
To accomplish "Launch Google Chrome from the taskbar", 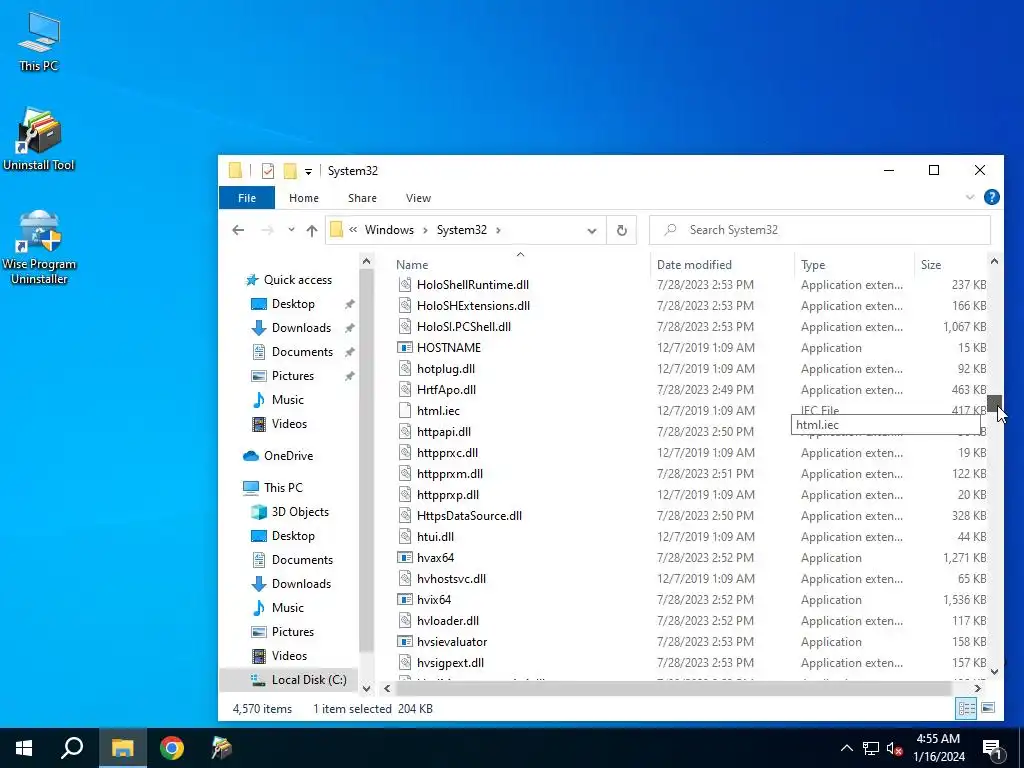I will coord(172,748).
